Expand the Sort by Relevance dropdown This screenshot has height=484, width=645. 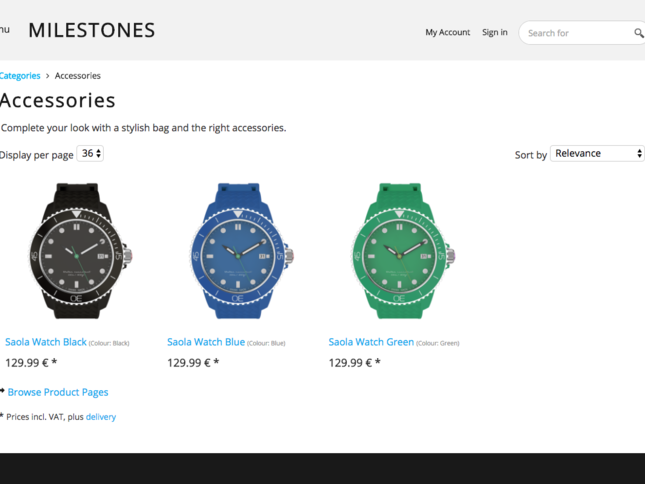pyautogui.click(x=597, y=154)
